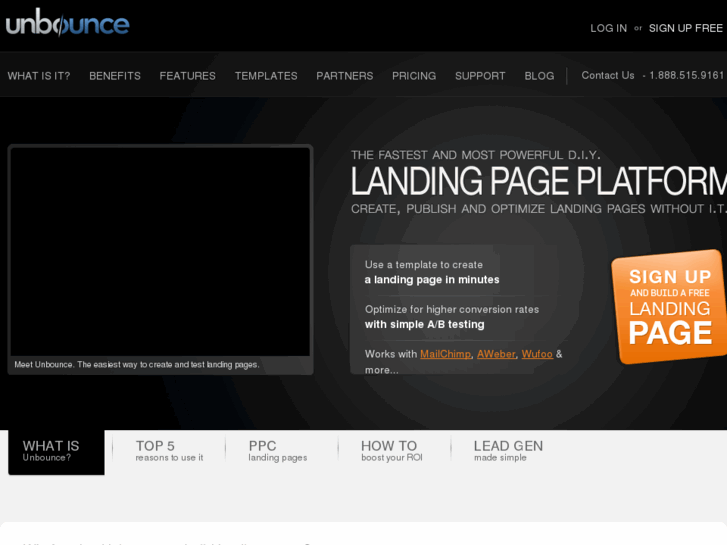727x545 pixels.
Task: Select the WHAT IS Unbounce? tab
Action: (56, 452)
